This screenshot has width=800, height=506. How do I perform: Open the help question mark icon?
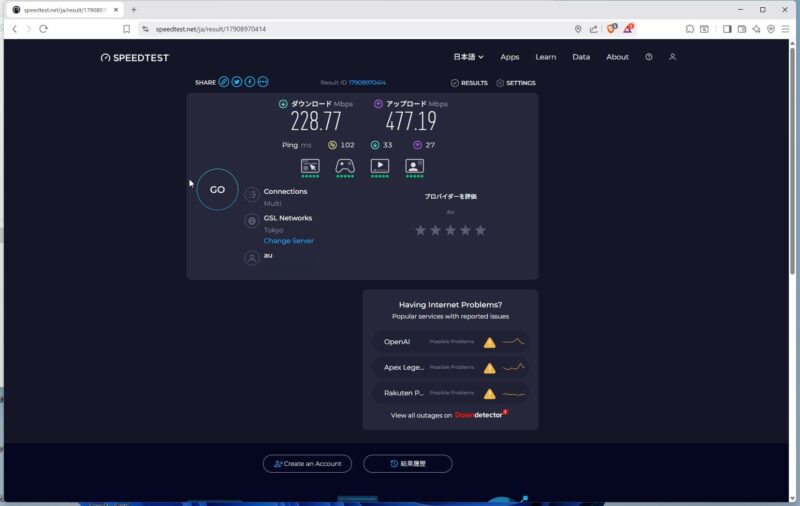point(648,57)
